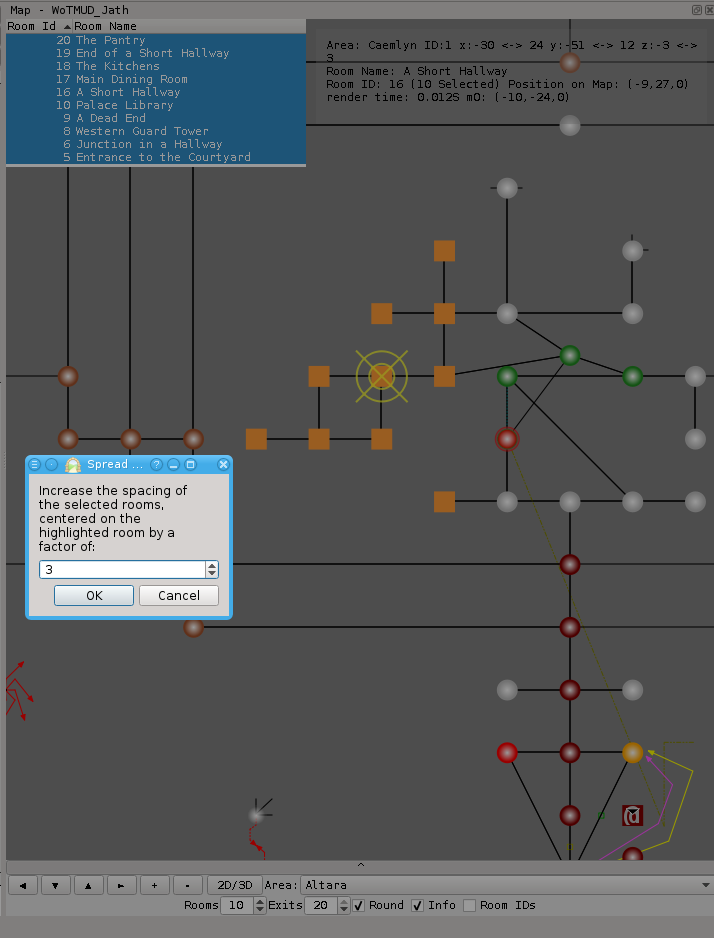Cancel the Spread rooms dialog
This screenshot has height=938, width=714.
tap(179, 596)
